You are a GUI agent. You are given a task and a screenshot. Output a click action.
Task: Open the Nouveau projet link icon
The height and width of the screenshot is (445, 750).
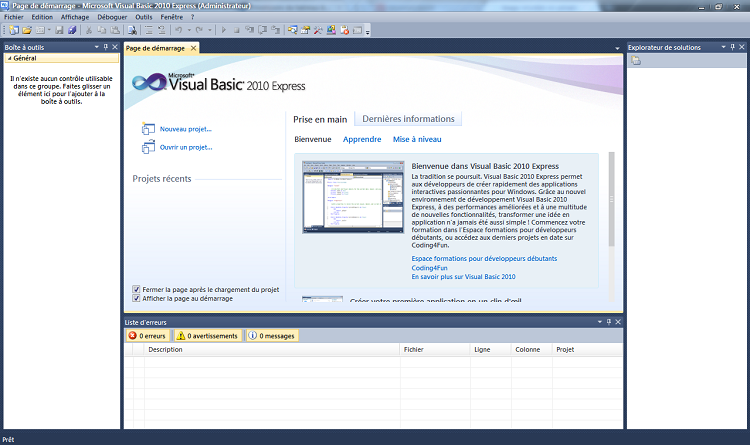[150, 129]
